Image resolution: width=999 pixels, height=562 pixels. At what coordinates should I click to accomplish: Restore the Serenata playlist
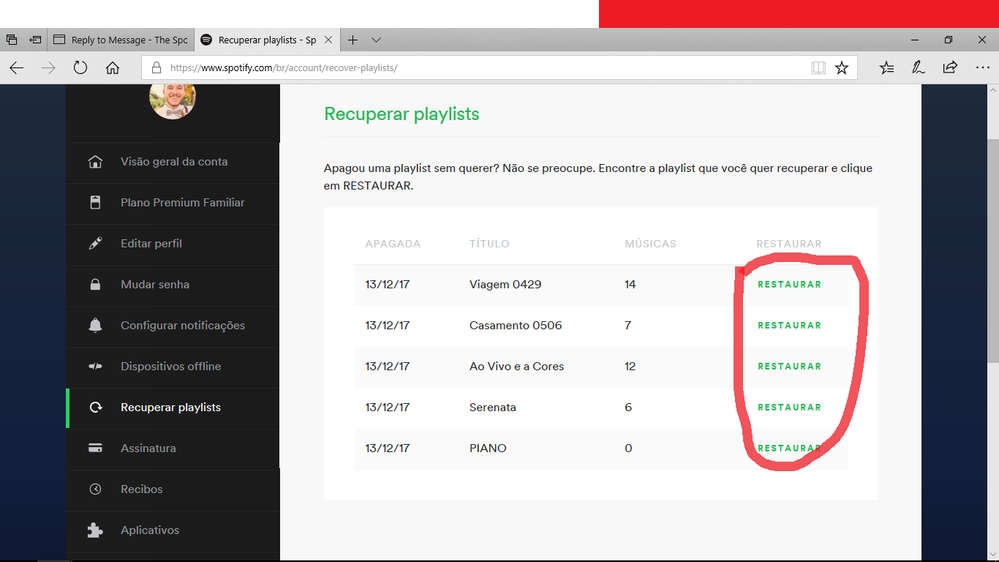tap(789, 407)
